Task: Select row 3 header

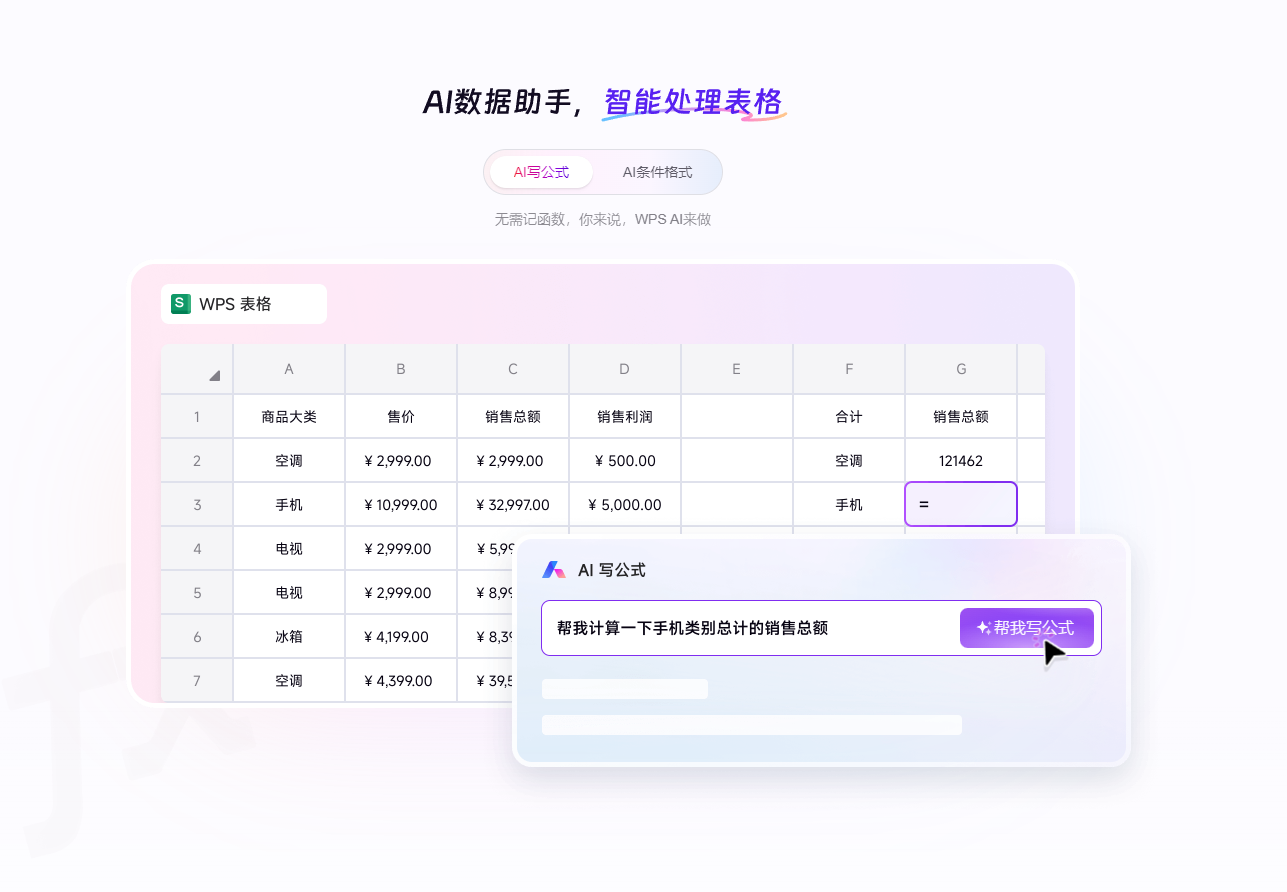Action: coord(197,505)
